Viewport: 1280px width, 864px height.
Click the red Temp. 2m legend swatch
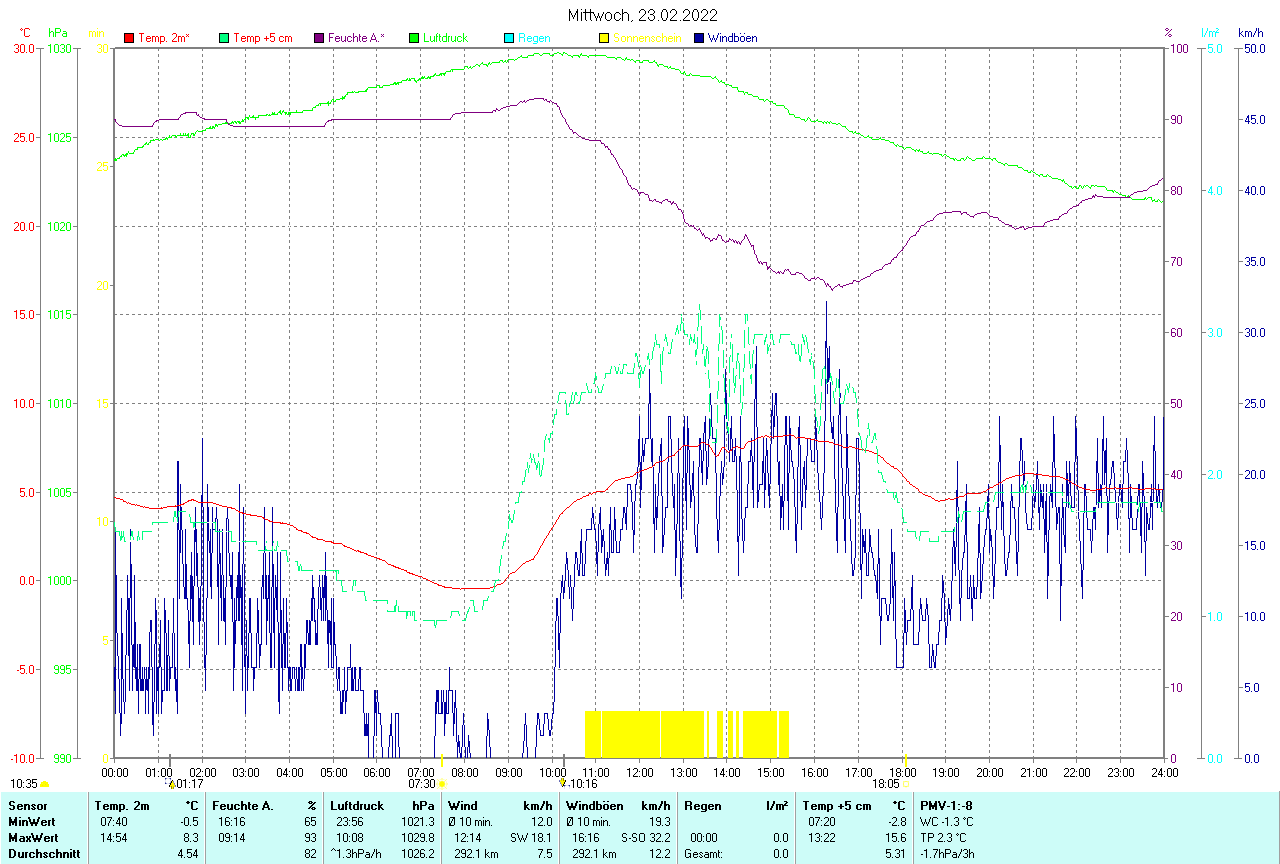129,38
